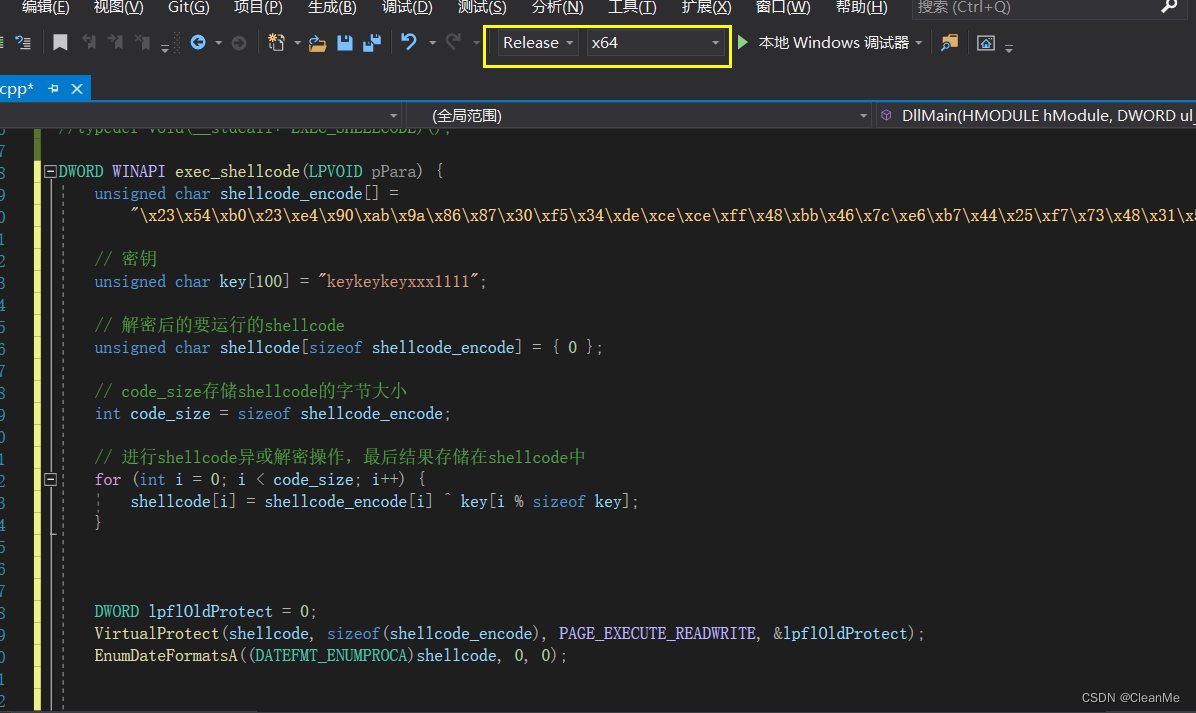Click the lpflOldProtect variable declaration
1196x713 pixels.
click(x=211, y=612)
